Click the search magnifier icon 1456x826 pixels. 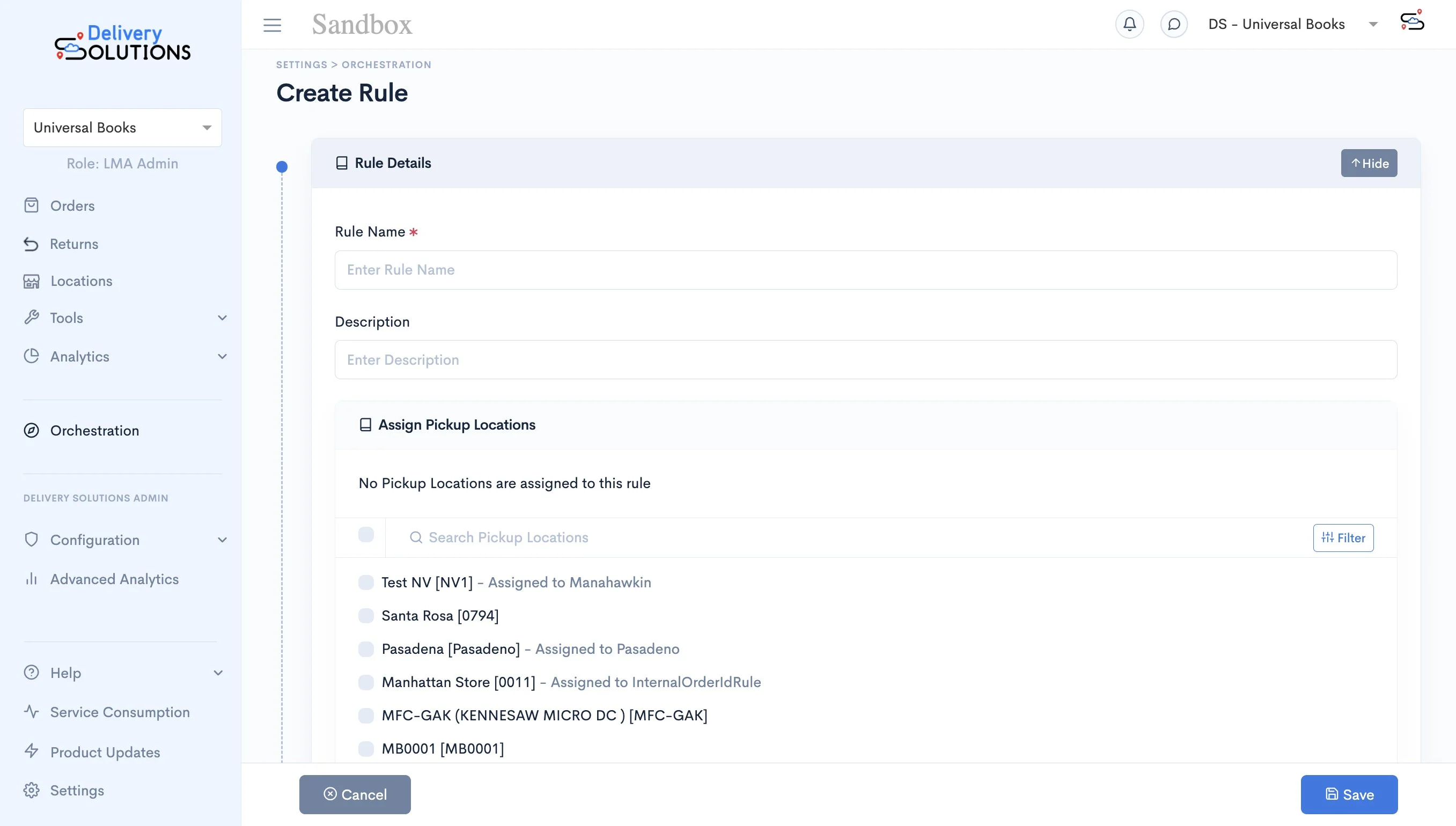(416, 537)
